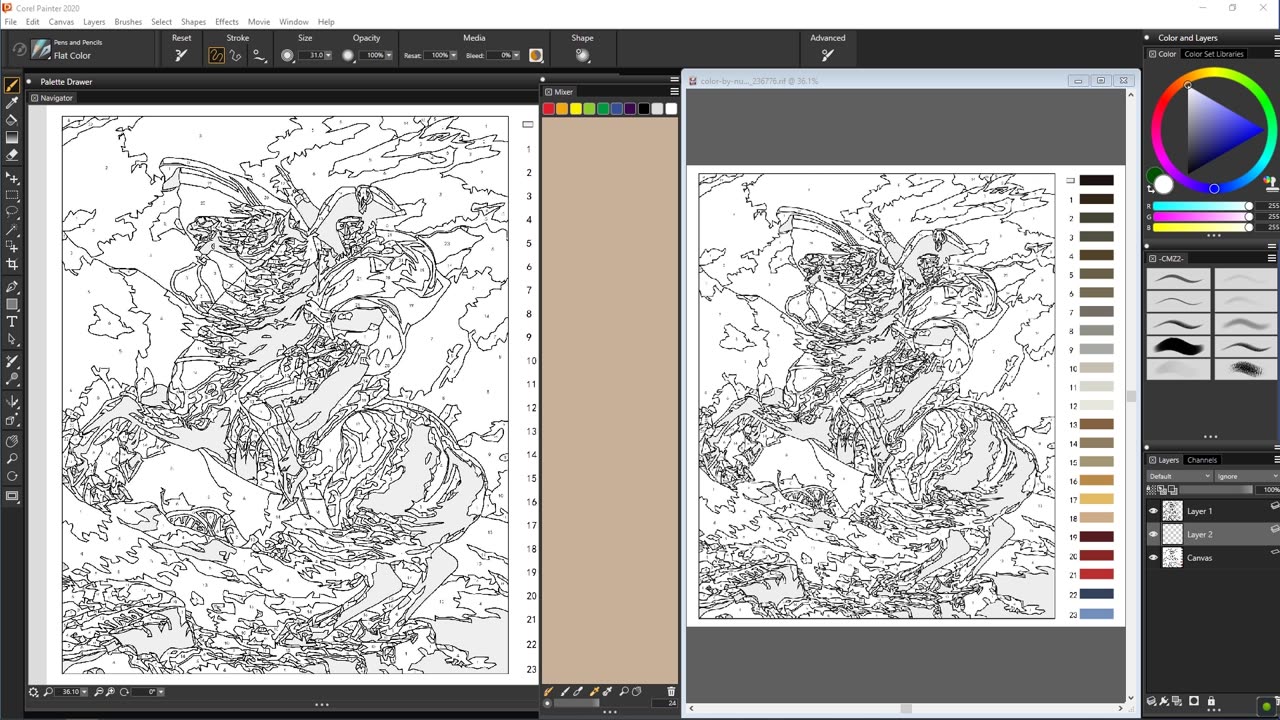Viewport: 1280px width, 720px height.
Task: Click the Reset brush tool icon
Action: [x=181, y=55]
